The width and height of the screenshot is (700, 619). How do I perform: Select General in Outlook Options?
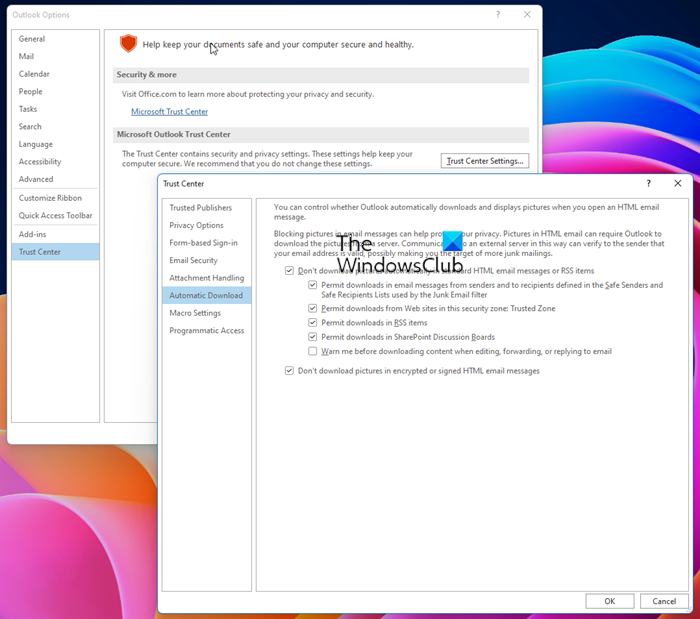tap(55, 39)
